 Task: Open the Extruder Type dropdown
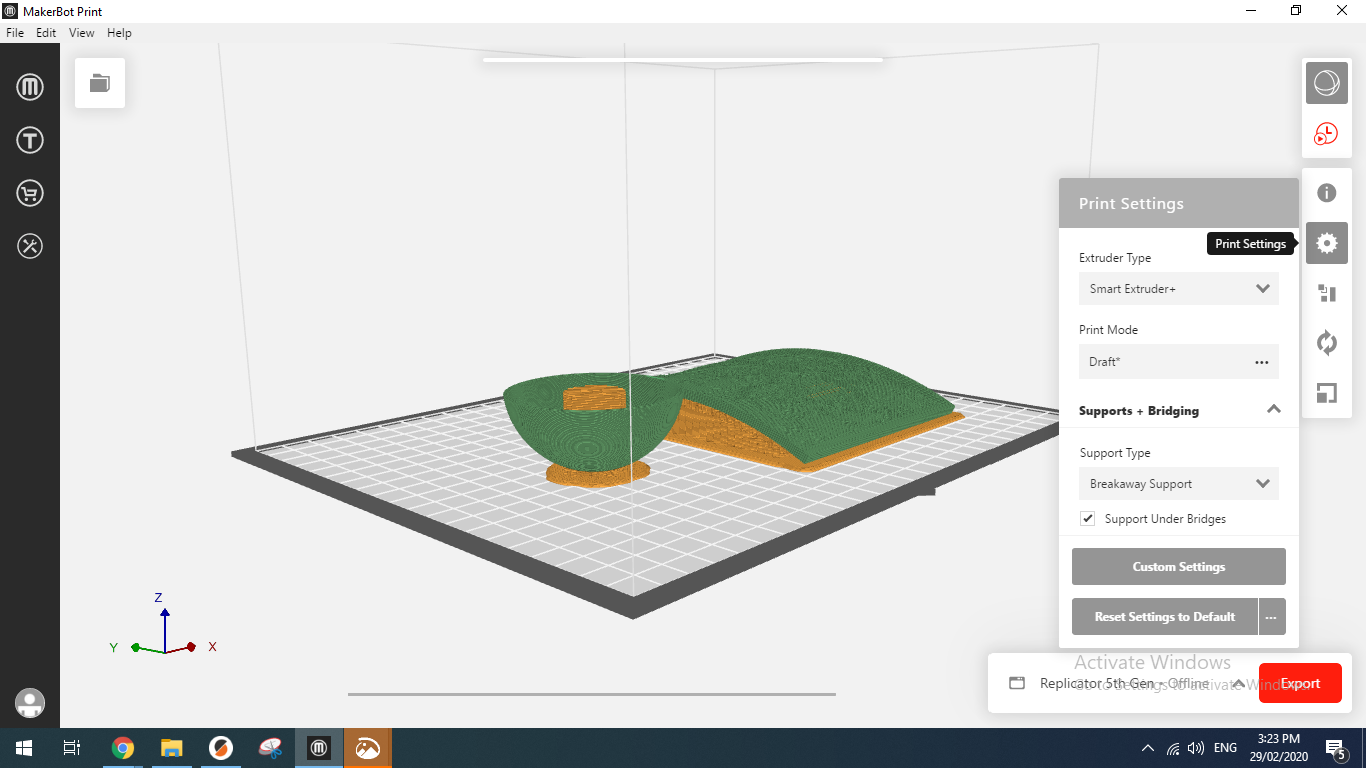(1179, 289)
